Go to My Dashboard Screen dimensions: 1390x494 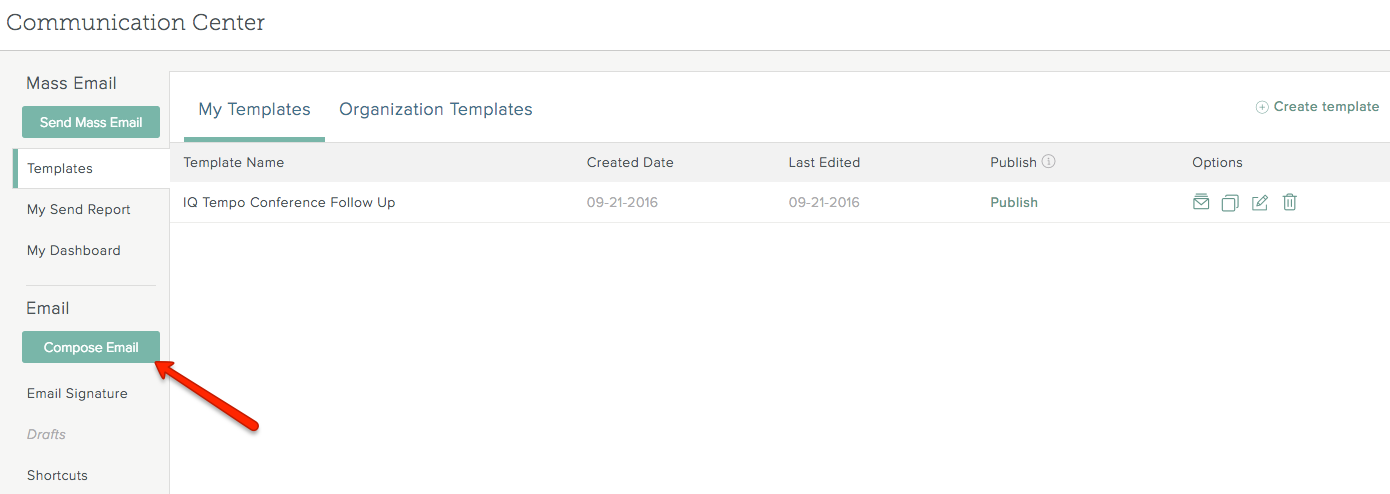[74, 250]
